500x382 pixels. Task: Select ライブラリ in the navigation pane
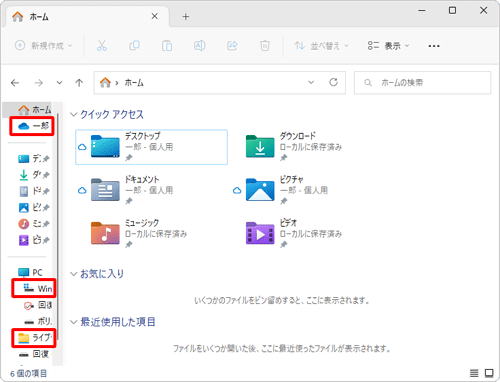pos(34,338)
